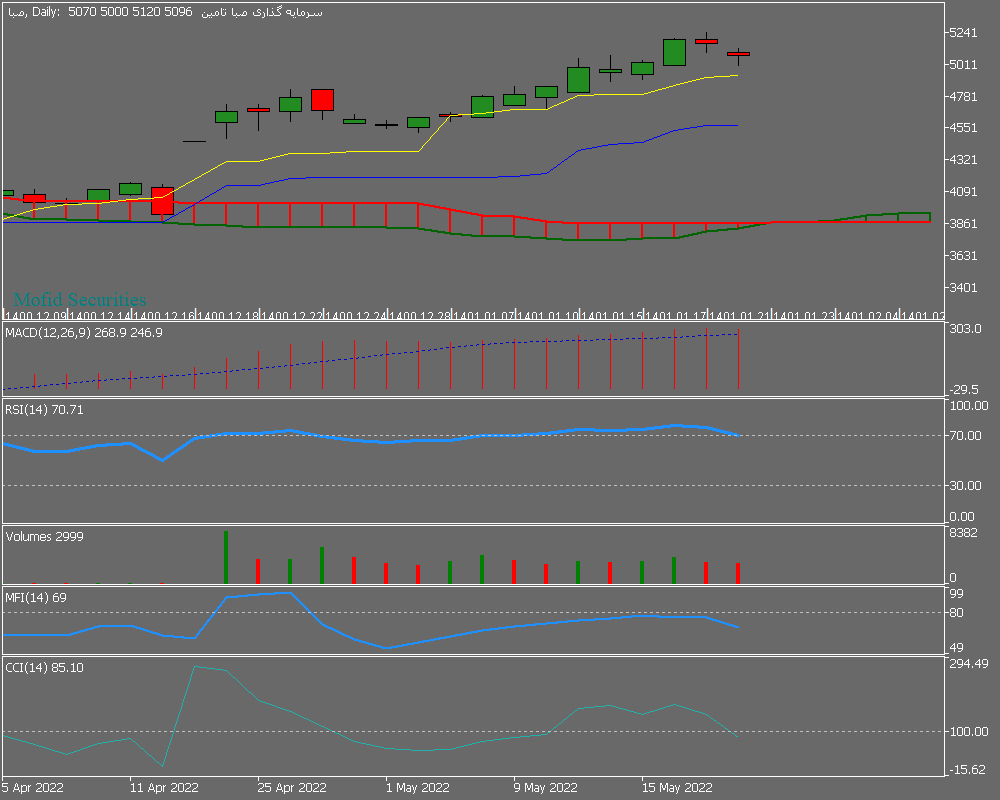Click the Daily 5070 5000 5120 5096 header text

[112, 12]
